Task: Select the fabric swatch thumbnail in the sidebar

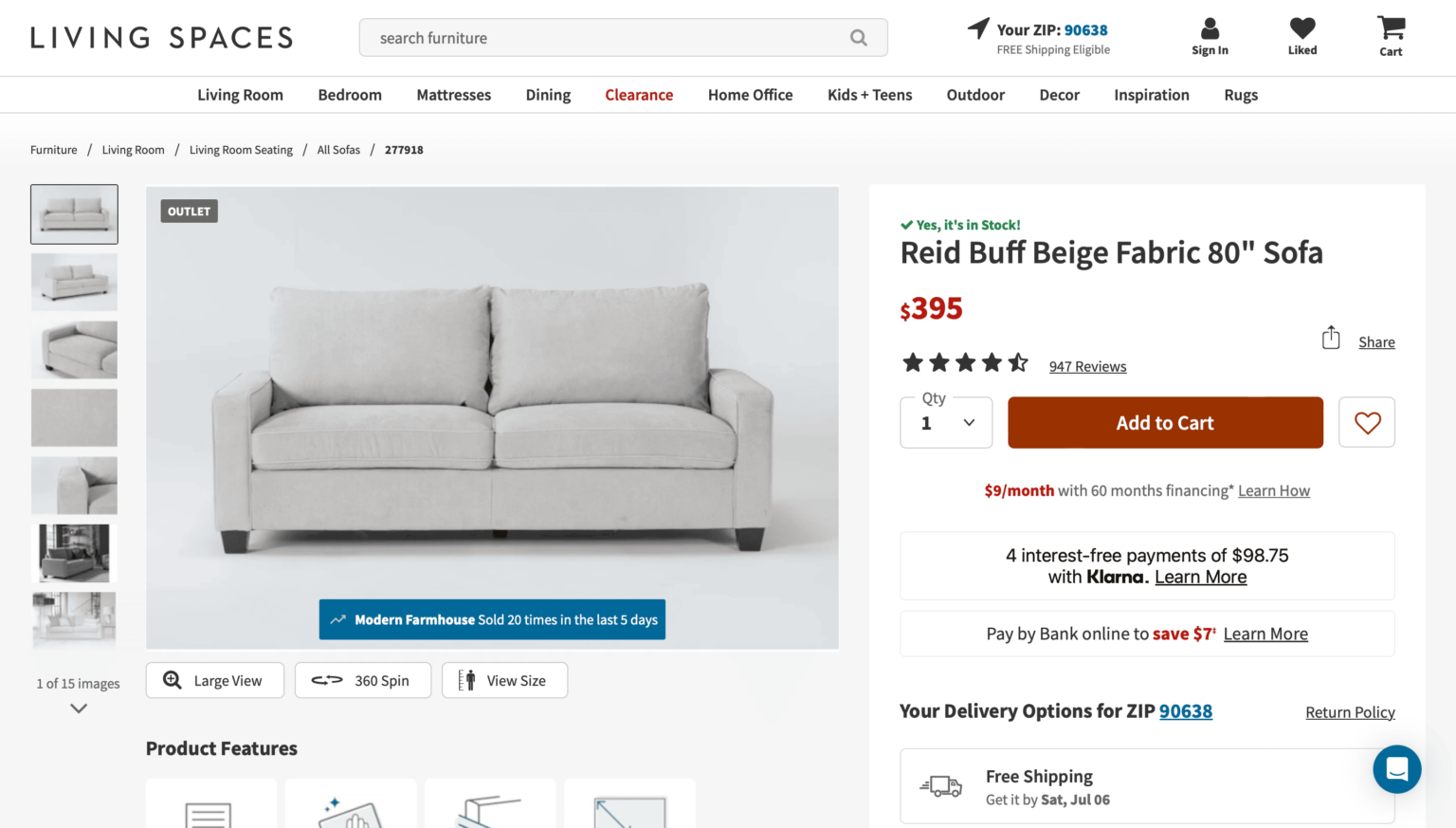Action: coord(74,417)
